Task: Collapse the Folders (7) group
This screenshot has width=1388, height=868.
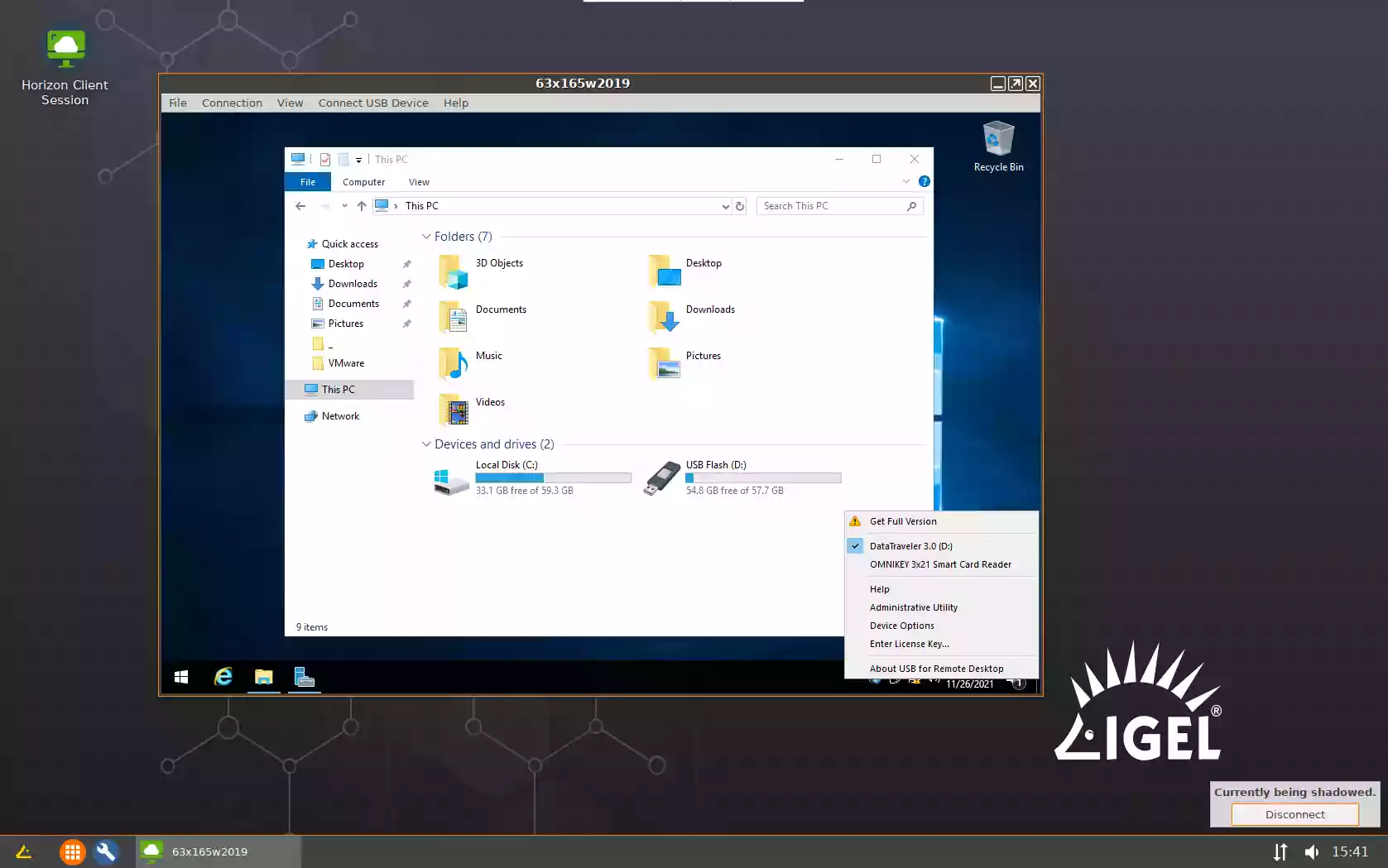Action: 426,237
